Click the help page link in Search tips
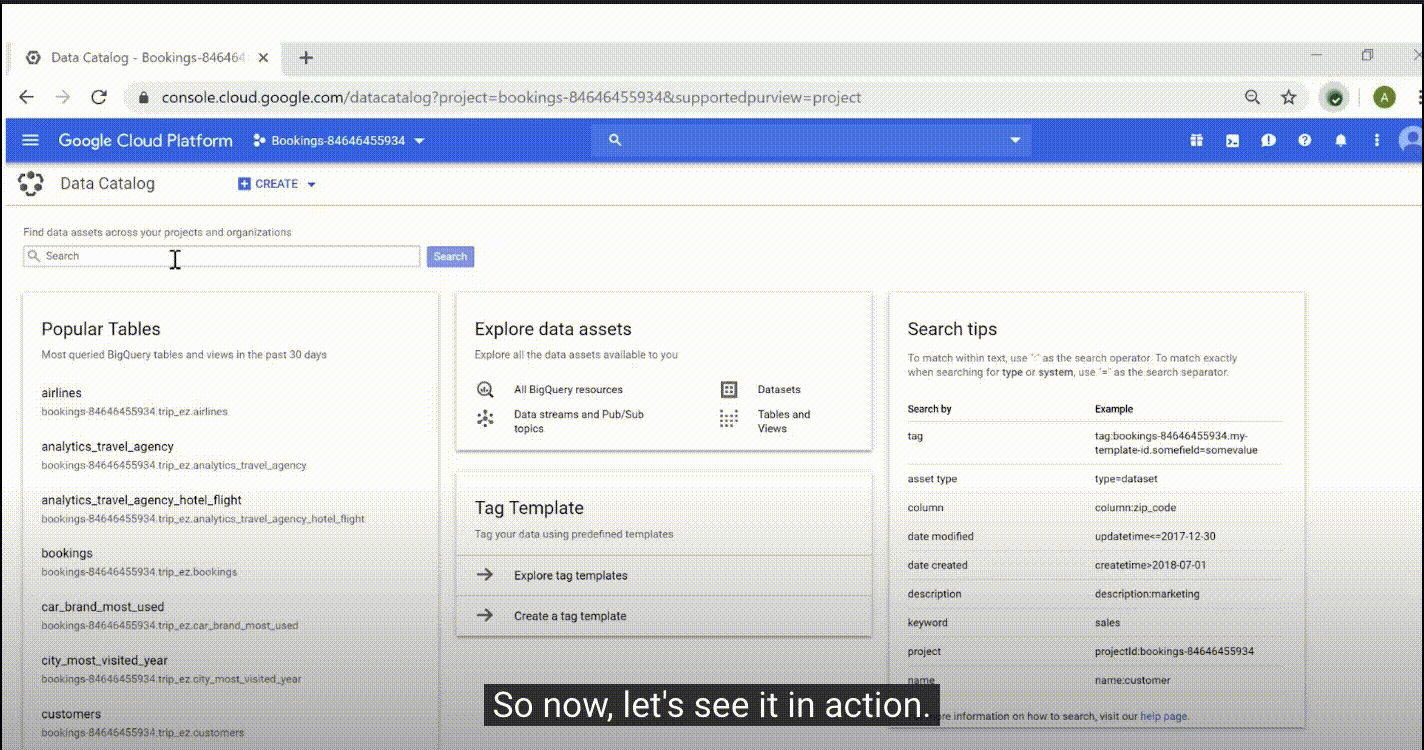 [x=1164, y=716]
